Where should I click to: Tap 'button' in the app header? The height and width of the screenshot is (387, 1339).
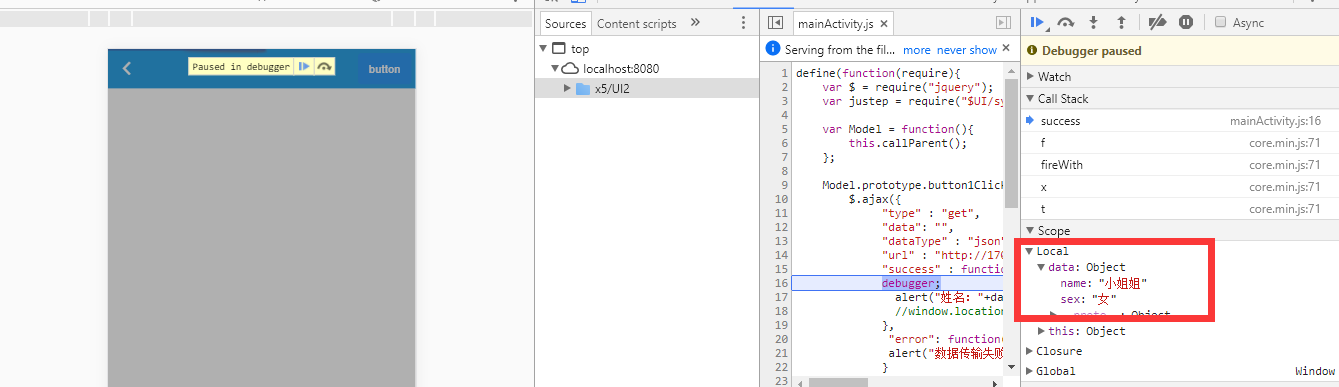point(384,69)
